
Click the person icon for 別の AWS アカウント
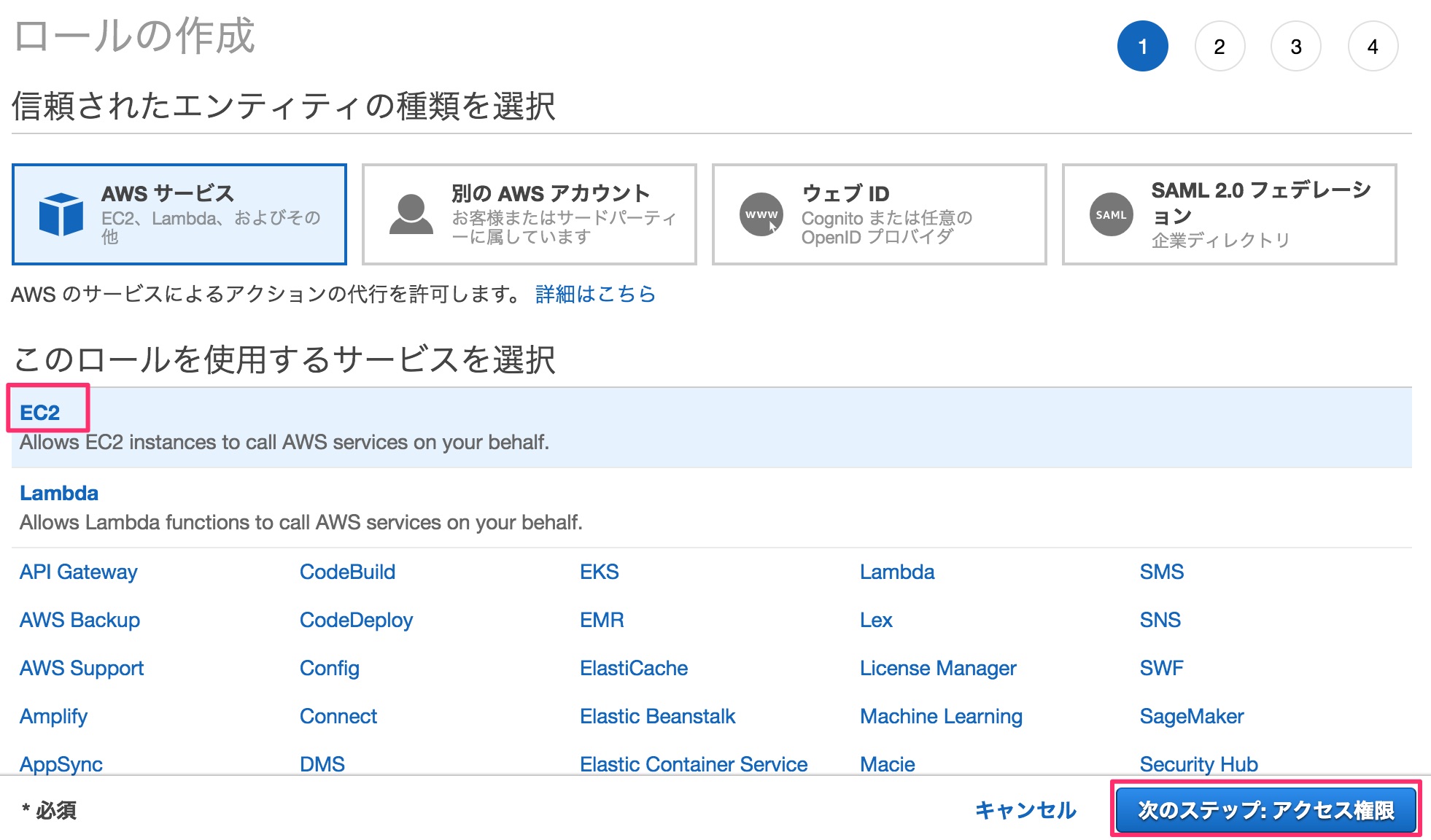411,214
